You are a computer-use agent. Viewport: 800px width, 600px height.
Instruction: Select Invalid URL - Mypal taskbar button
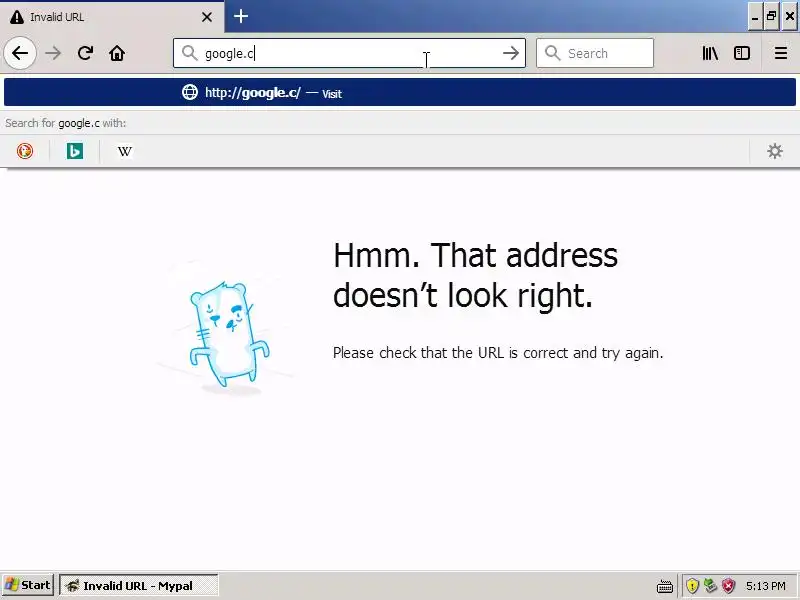click(139, 585)
